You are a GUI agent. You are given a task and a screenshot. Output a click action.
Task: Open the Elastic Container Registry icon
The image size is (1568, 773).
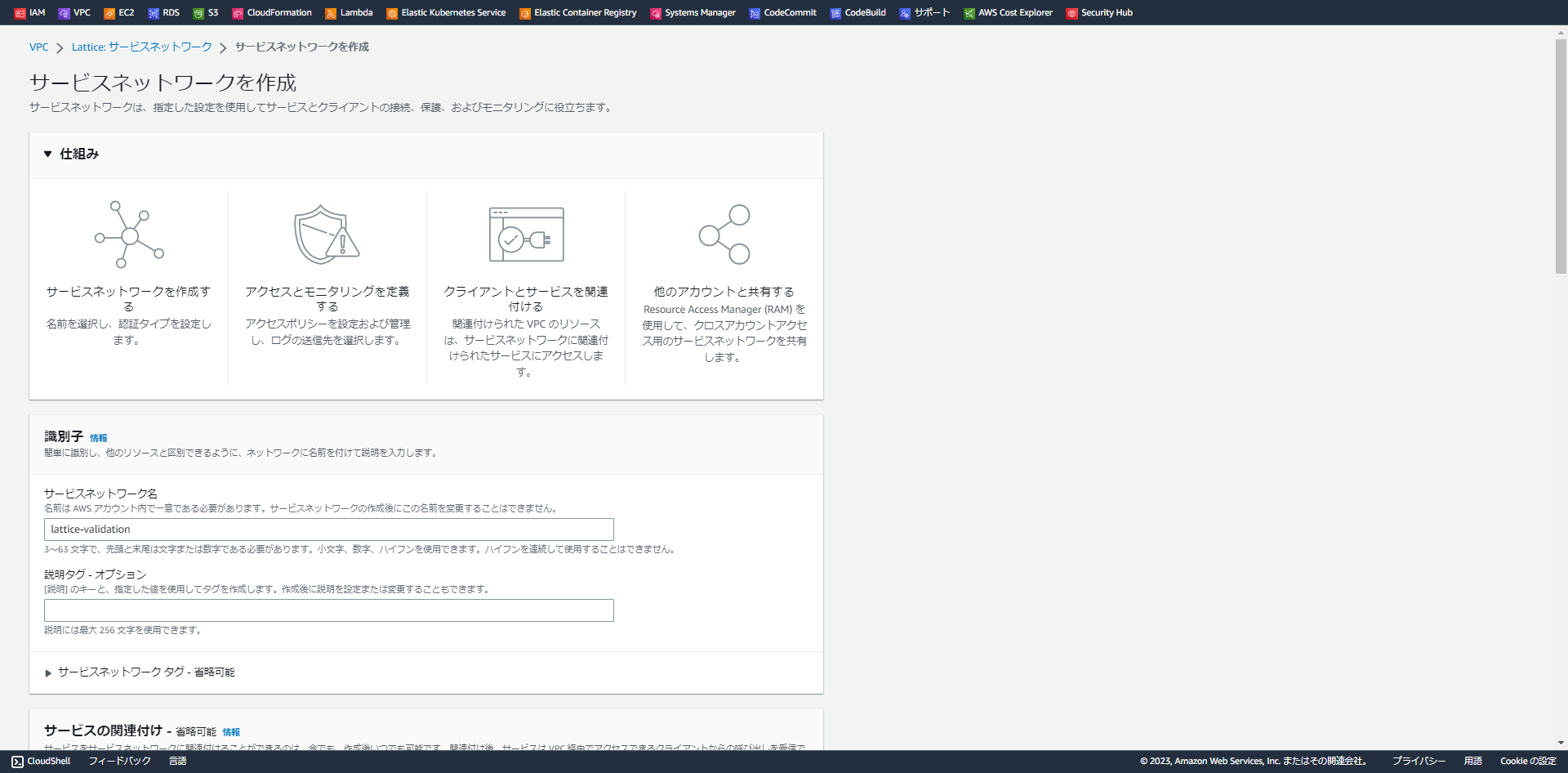tap(524, 13)
